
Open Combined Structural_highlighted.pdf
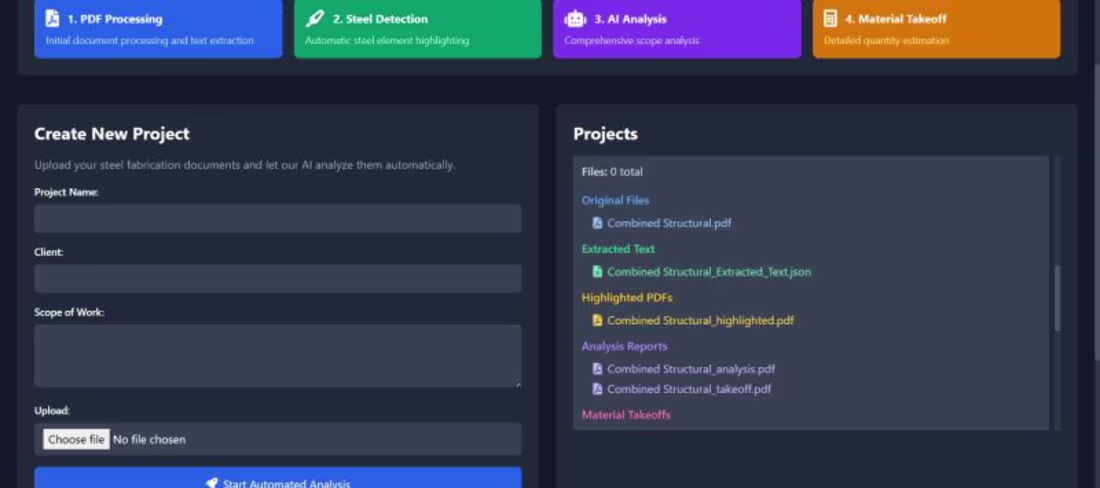point(701,320)
